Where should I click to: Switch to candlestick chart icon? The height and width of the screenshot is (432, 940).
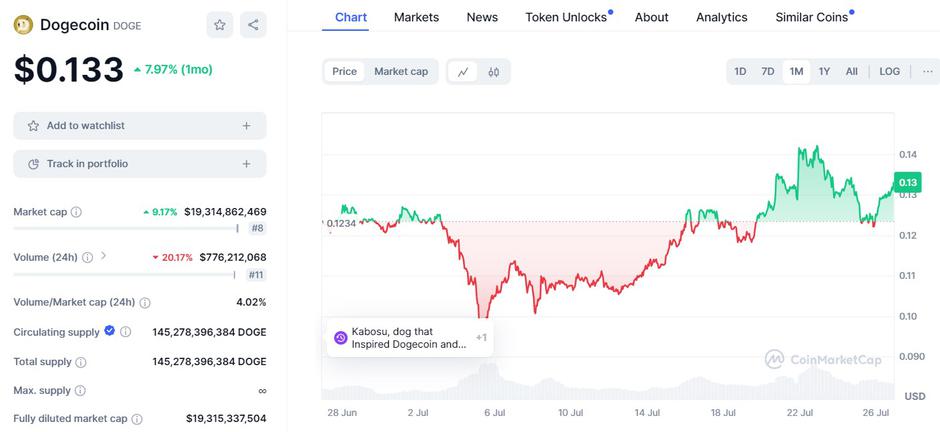(x=494, y=72)
